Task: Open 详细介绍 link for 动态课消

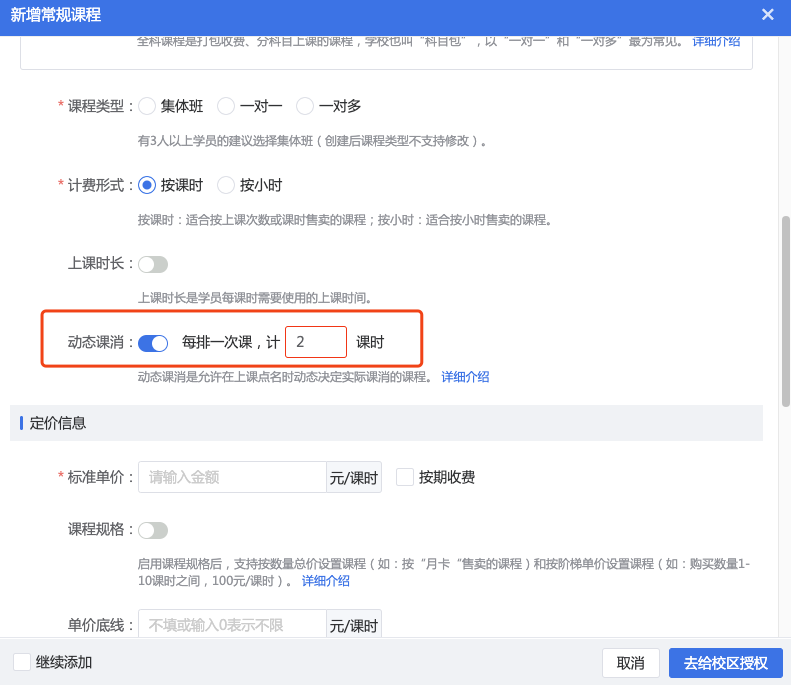Action: pyautogui.click(x=465, y=377)
